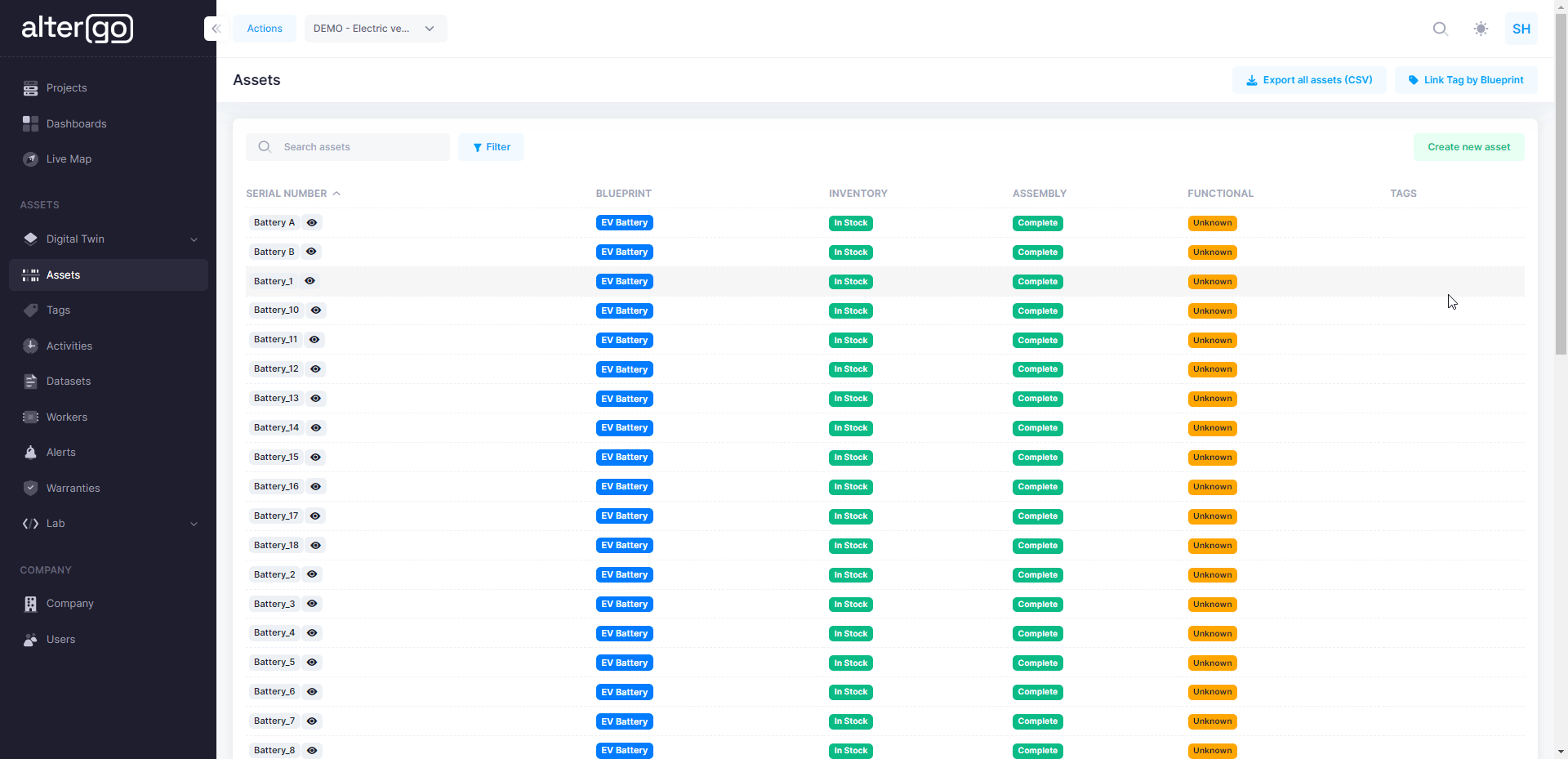This screenshot has width=1568, height=759.
Task: Toggle light/dark theme with the sun icon
Action: point(1480,28)
